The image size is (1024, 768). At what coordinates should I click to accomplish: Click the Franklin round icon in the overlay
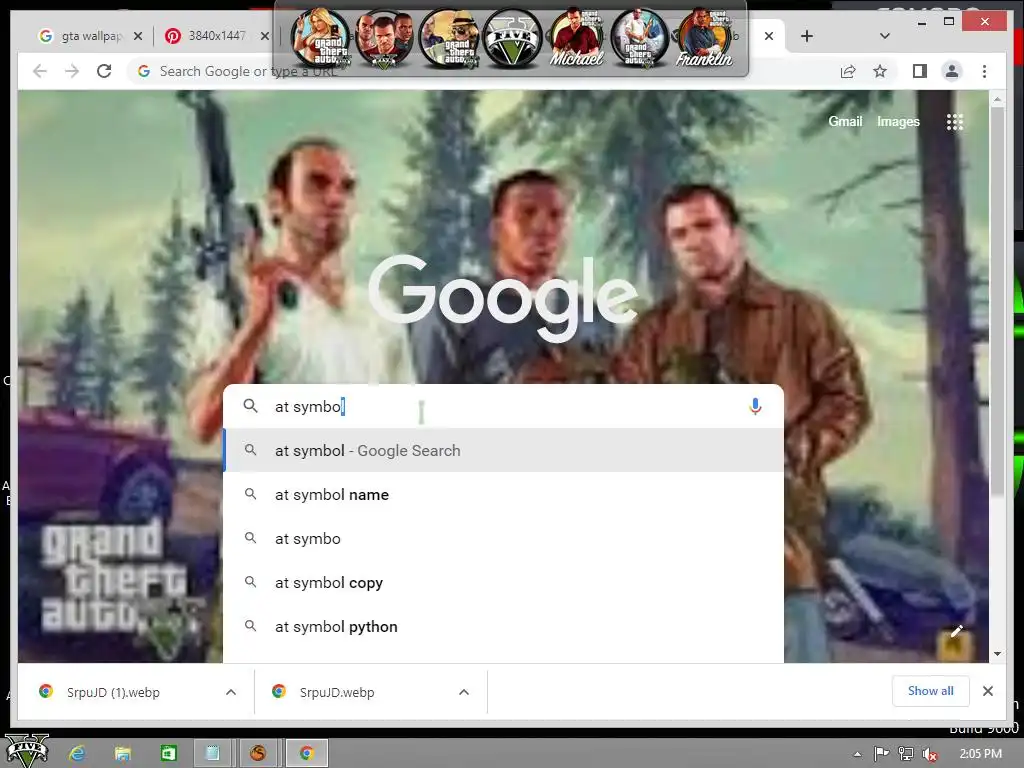703,39
